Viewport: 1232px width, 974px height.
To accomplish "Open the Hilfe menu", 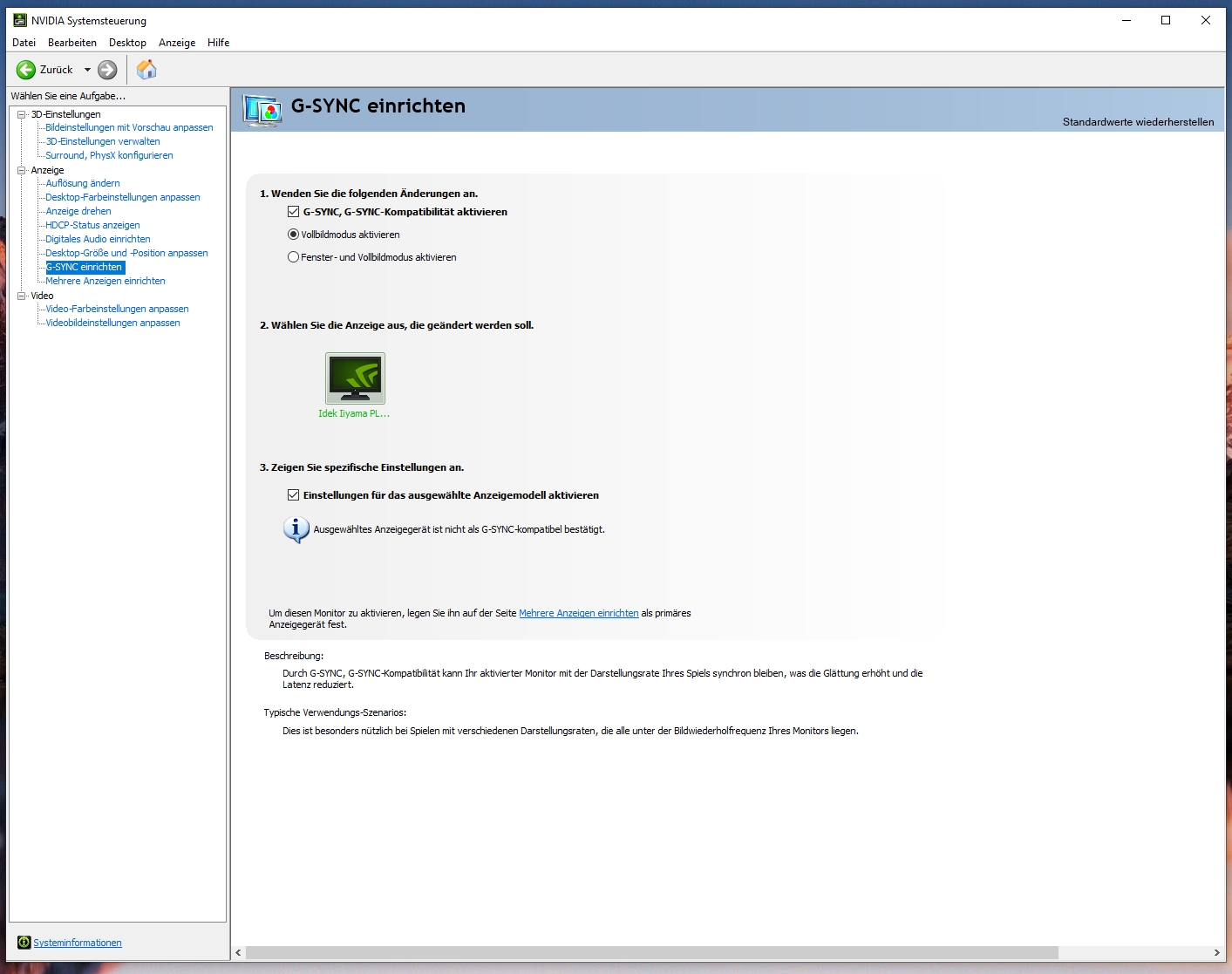I will coord(219,43).
